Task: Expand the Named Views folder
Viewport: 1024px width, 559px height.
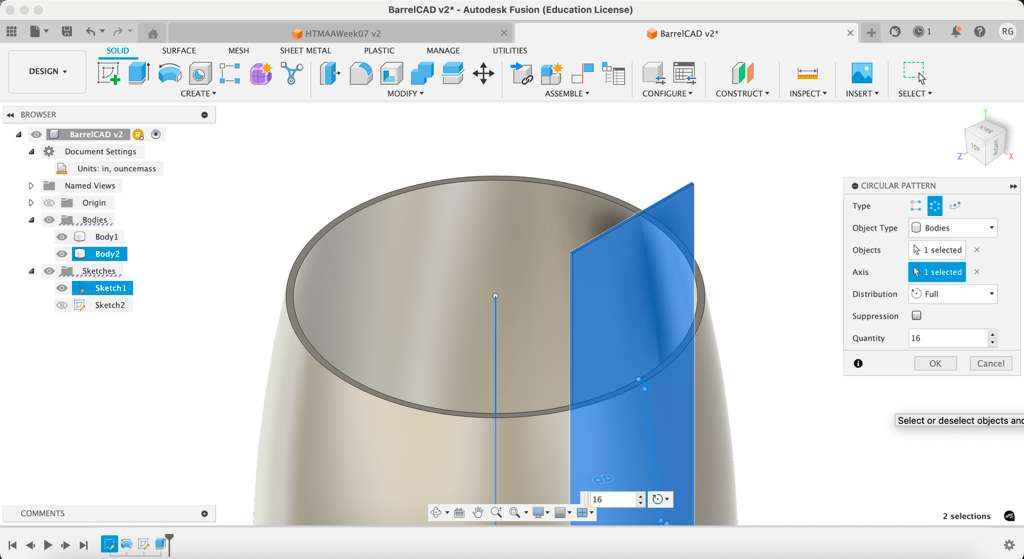Action: [x=31, y=186]
